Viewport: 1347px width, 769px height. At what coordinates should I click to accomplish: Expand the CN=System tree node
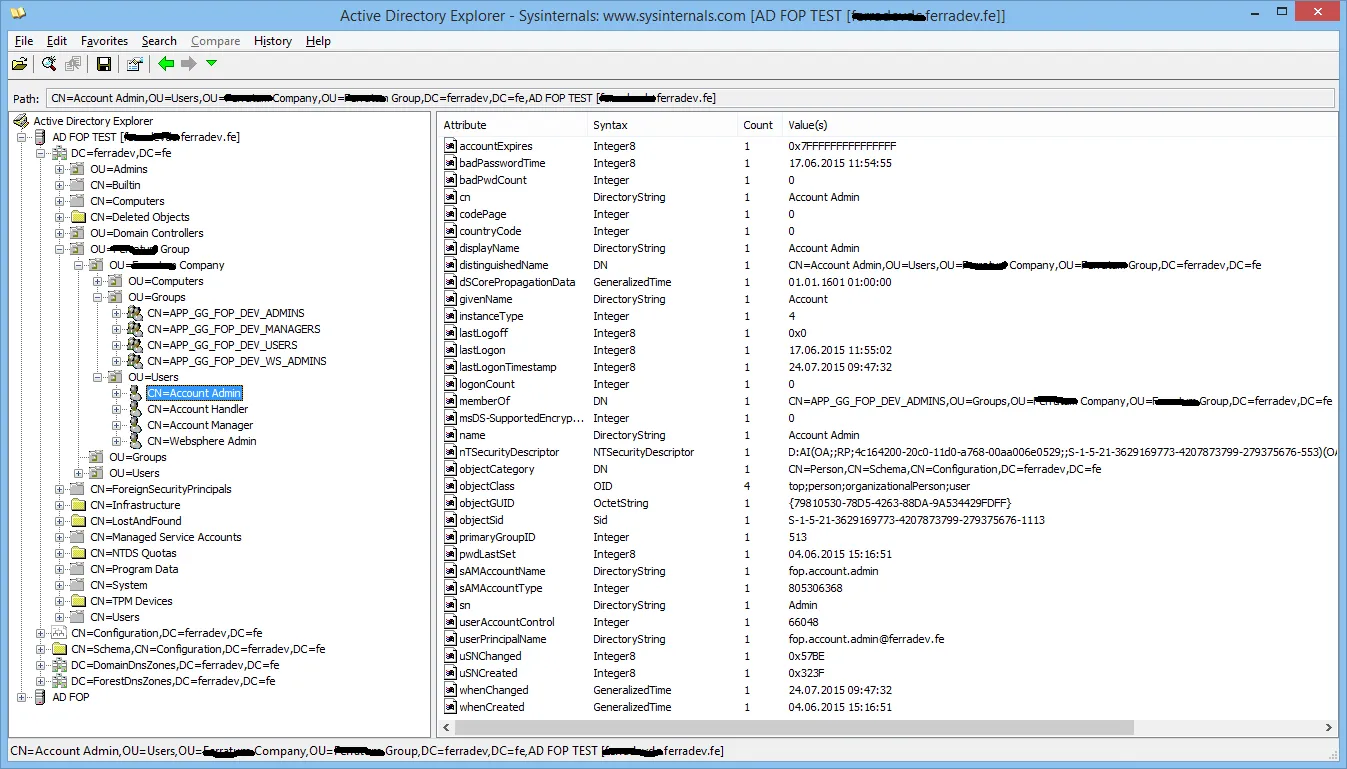click(60, 585)
